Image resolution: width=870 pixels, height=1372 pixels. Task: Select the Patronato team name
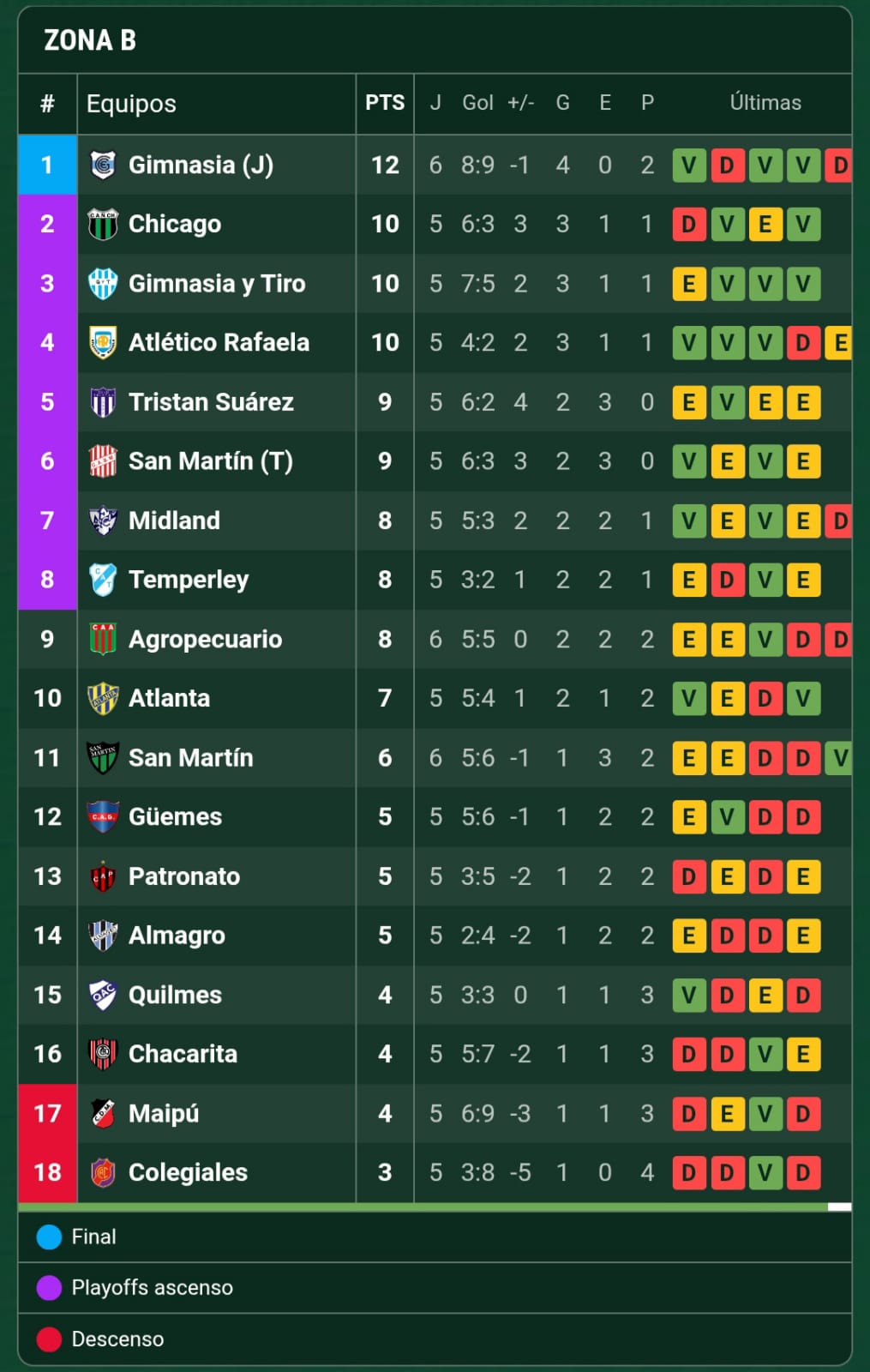point(184,876)
